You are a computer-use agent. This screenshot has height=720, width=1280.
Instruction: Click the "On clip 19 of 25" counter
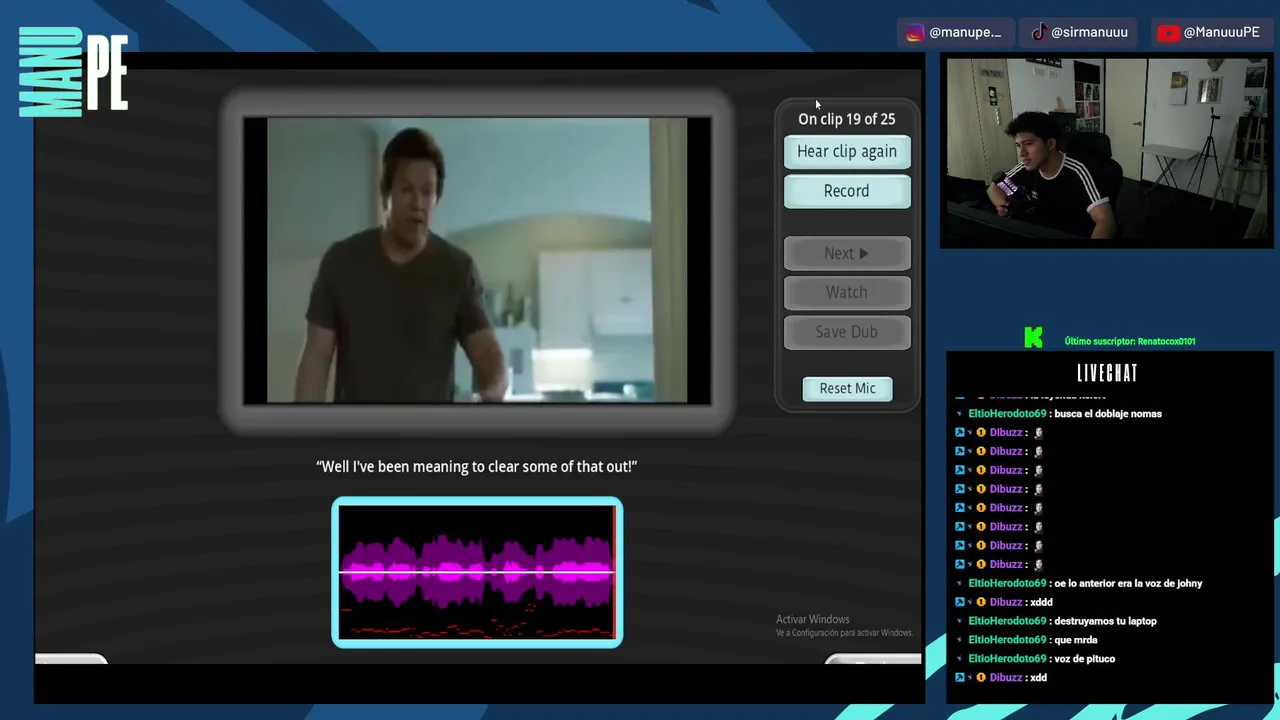point(846,119)
